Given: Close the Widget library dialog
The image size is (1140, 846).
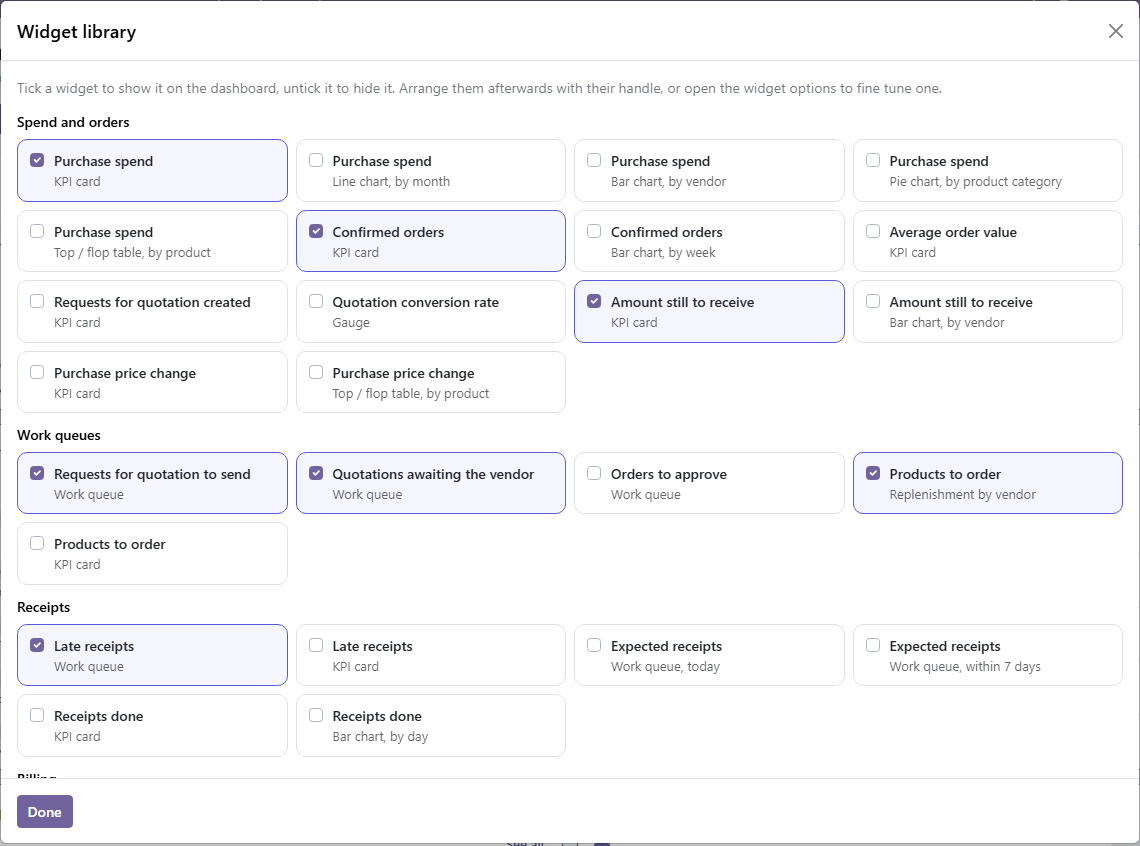Looking at the screenshot, I should [1115, 31].
